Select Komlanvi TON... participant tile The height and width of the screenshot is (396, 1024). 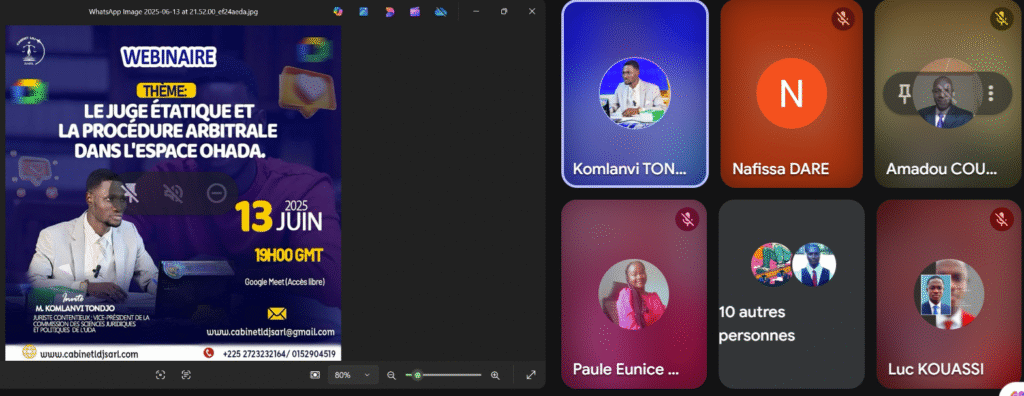tap(635, 94)
